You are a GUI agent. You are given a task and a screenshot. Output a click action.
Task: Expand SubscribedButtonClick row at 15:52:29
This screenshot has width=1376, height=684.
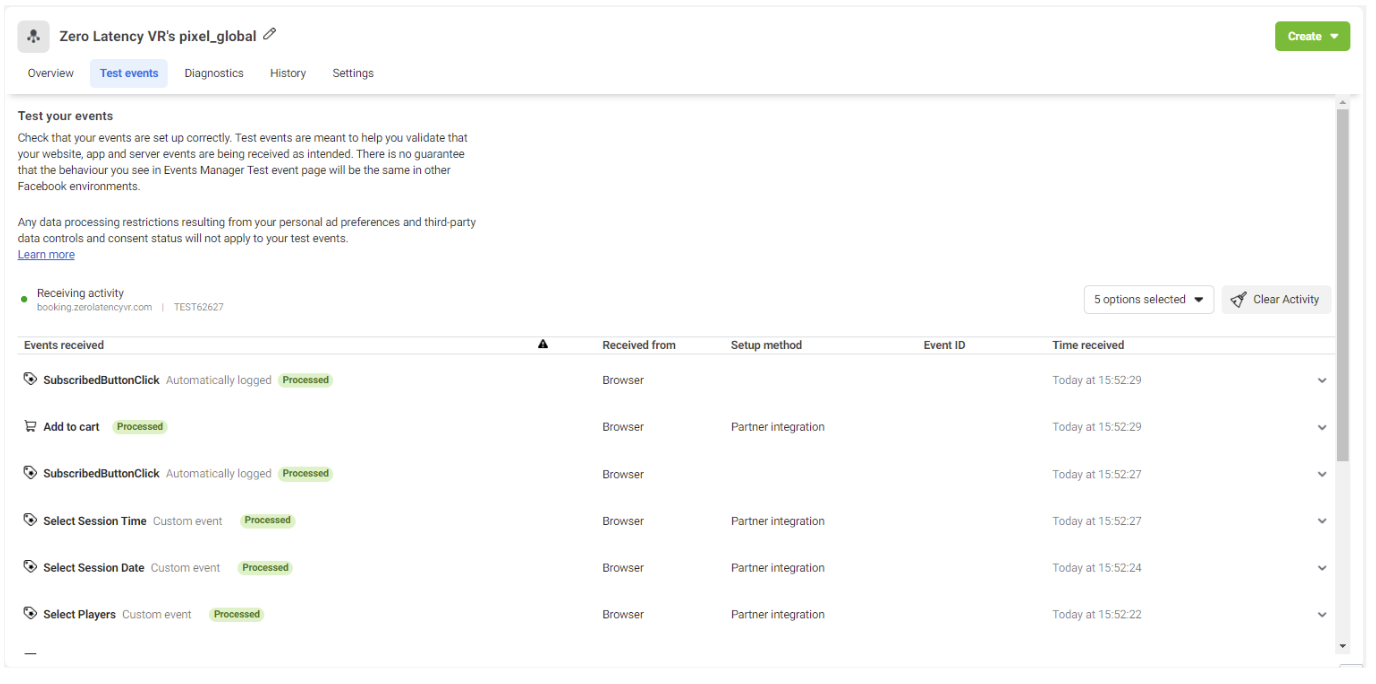pyautogui.click(x=1322, y=381)
